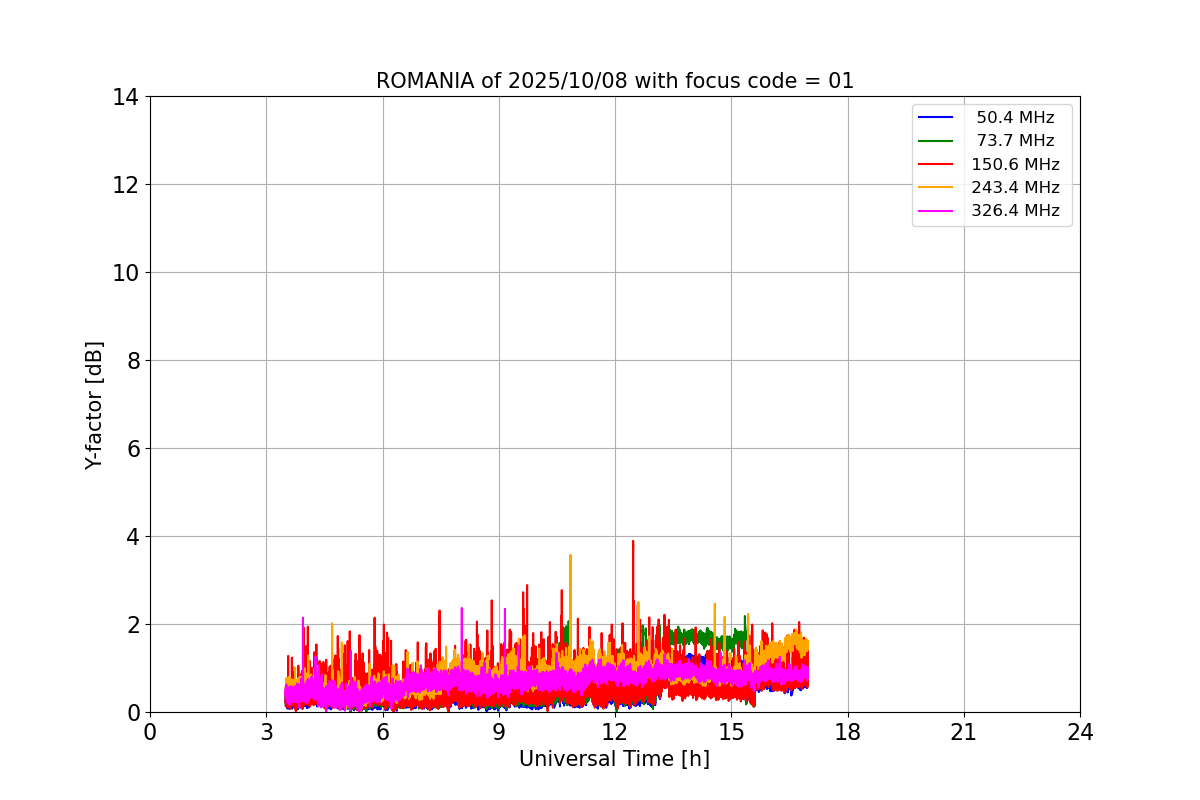Viewport: 1200px width, 800px height.
Task: Click the magenta line swatch in legend
Action: pos(936,211)
